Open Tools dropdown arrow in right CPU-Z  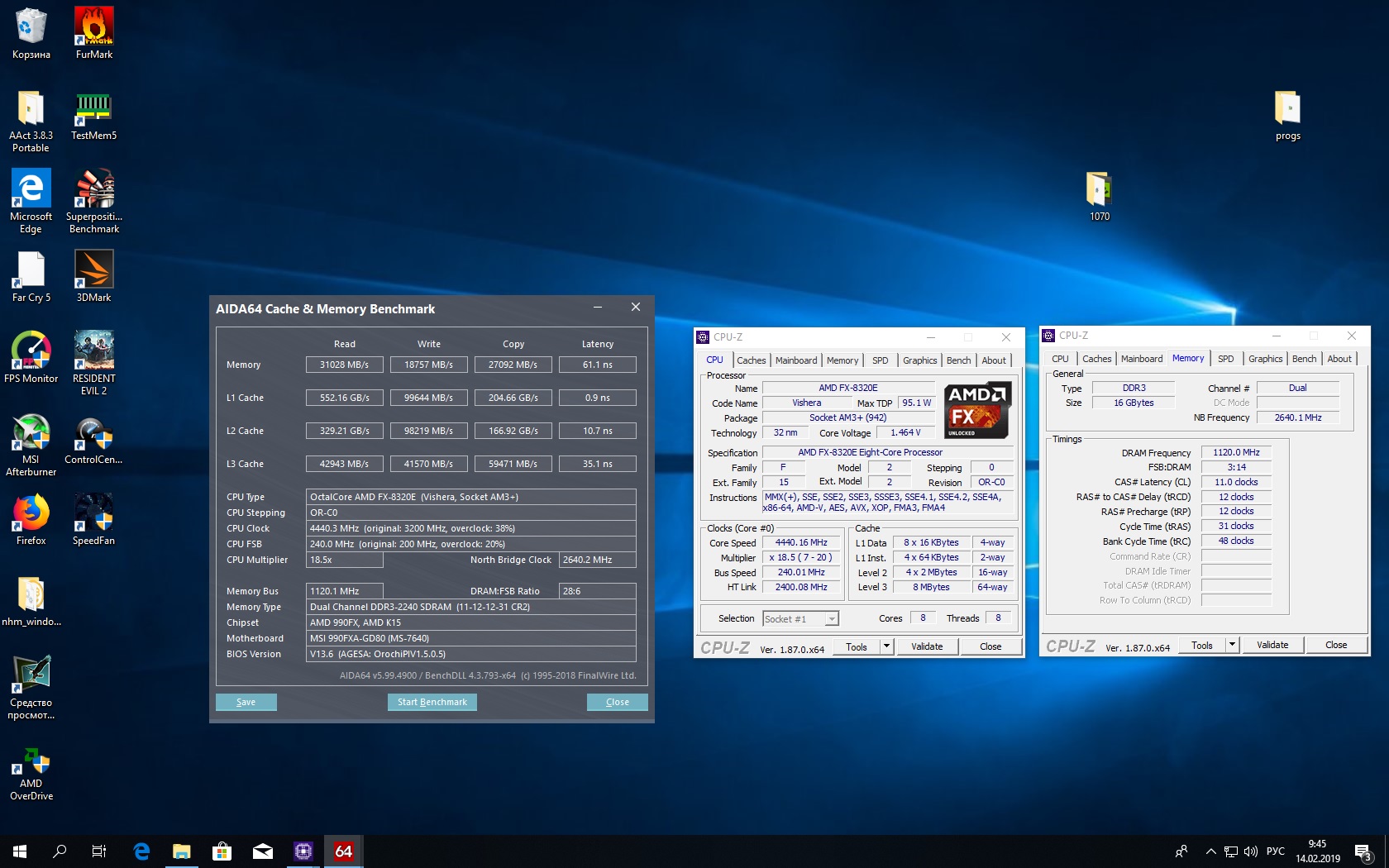[x=1232, y=645]
